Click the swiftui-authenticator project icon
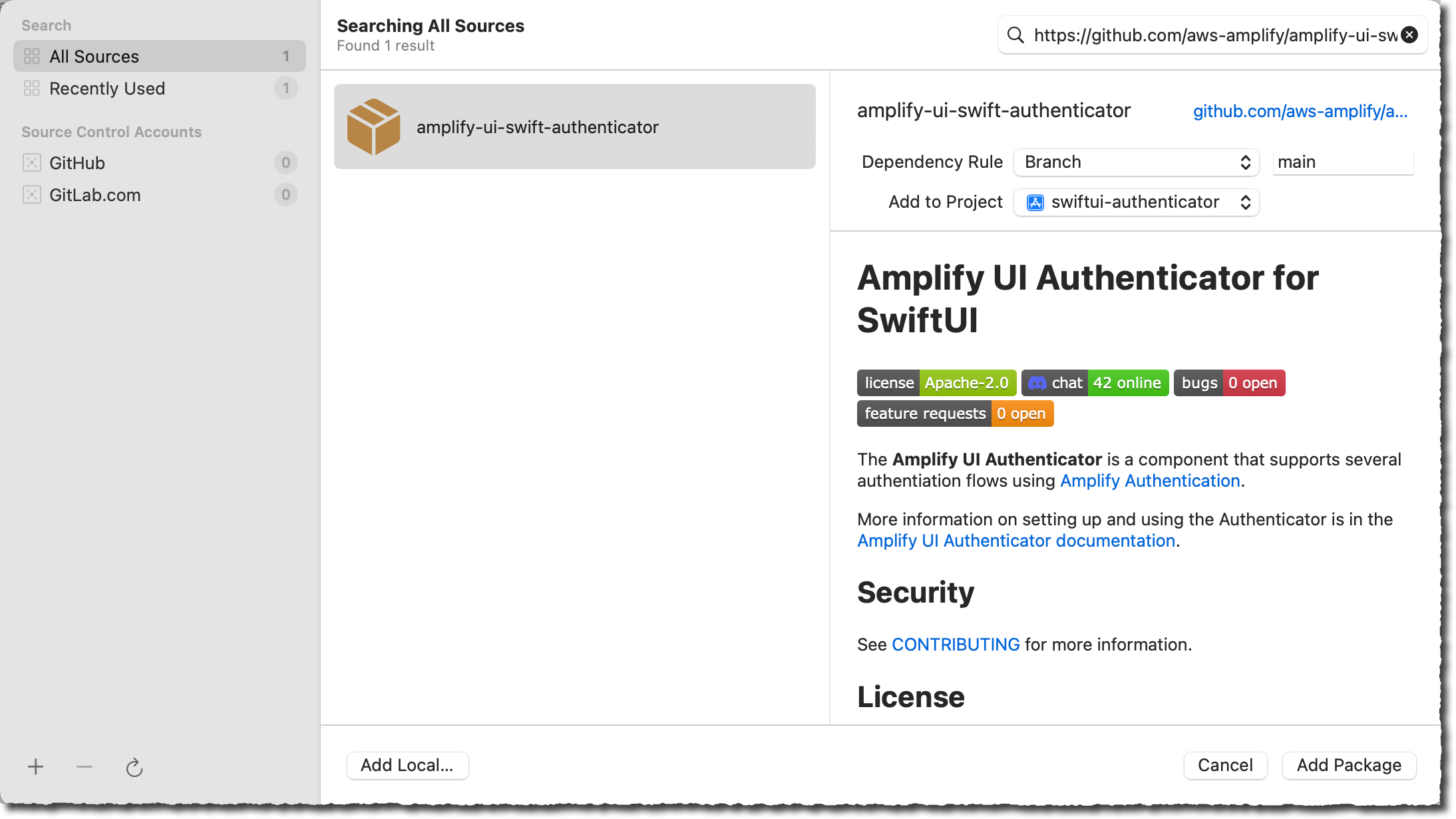 pyautogui.click(x=1034, y=202)
